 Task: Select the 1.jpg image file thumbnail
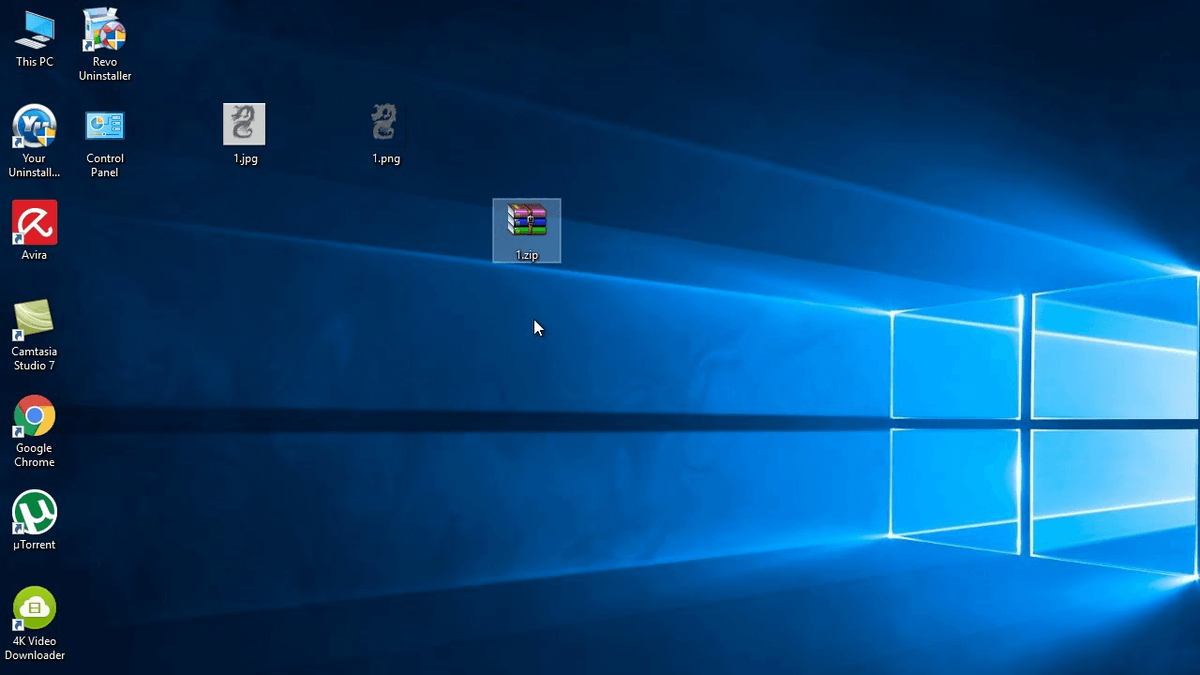point(244,125)
